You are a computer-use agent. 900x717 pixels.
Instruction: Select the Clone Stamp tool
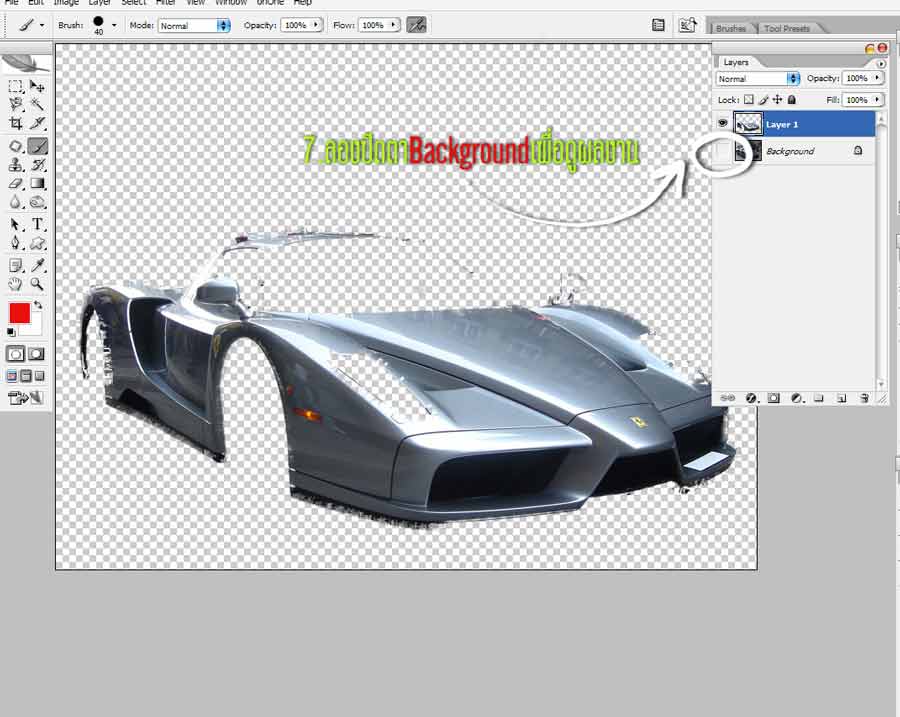click(15, 165)
